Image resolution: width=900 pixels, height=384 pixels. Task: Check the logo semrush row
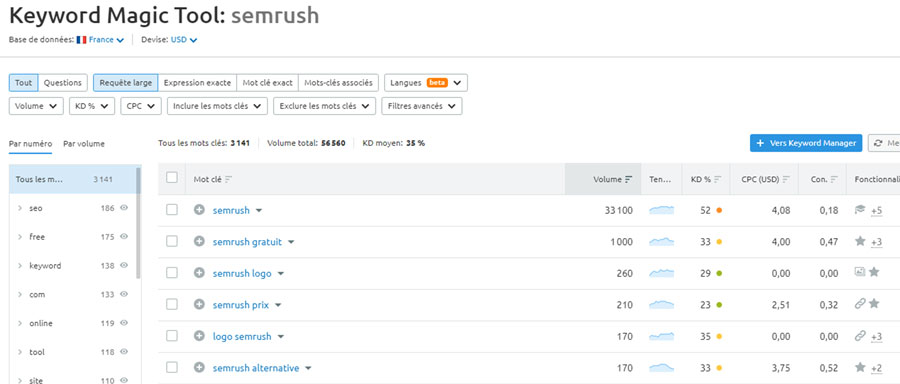pos(172,336)
